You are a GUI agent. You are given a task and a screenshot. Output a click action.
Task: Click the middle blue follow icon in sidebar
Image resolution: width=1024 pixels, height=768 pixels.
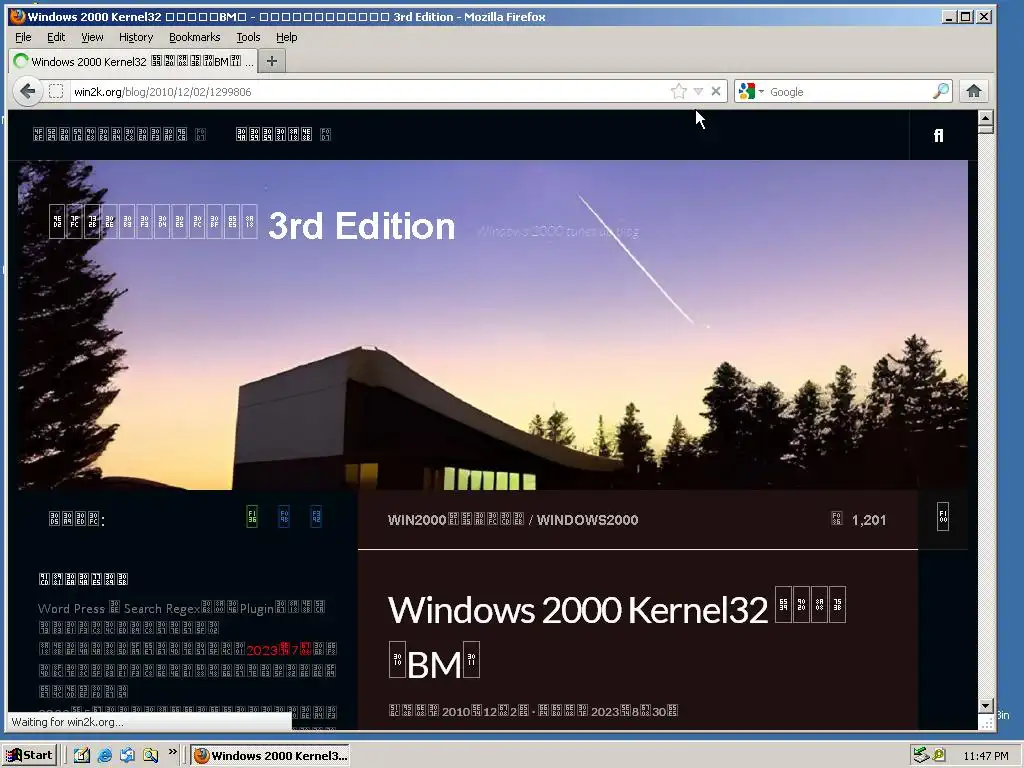(284, 517)
